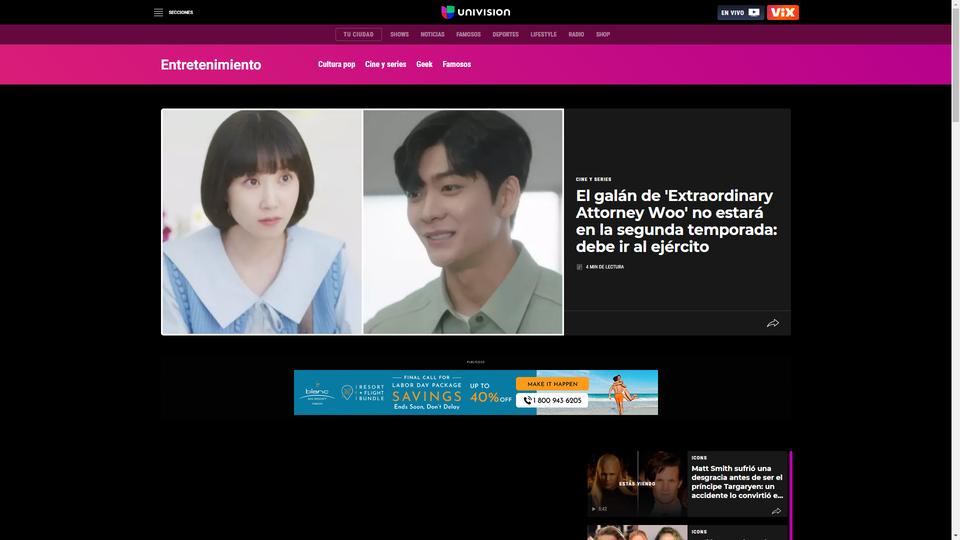
Task: Open the Cine y series subsection
Action: (385, 64)
